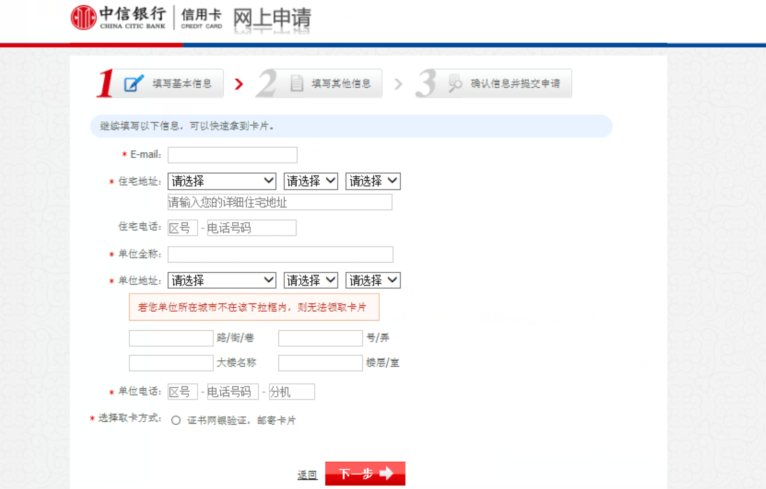Click the 网上申请 header title
Screen dimensions: 766x489
coord(272,19)
